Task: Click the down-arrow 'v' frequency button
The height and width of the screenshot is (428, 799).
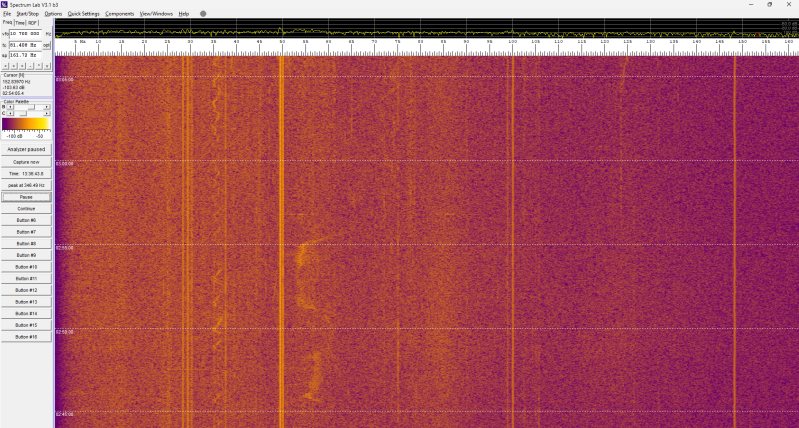Action: coord(47,66)
